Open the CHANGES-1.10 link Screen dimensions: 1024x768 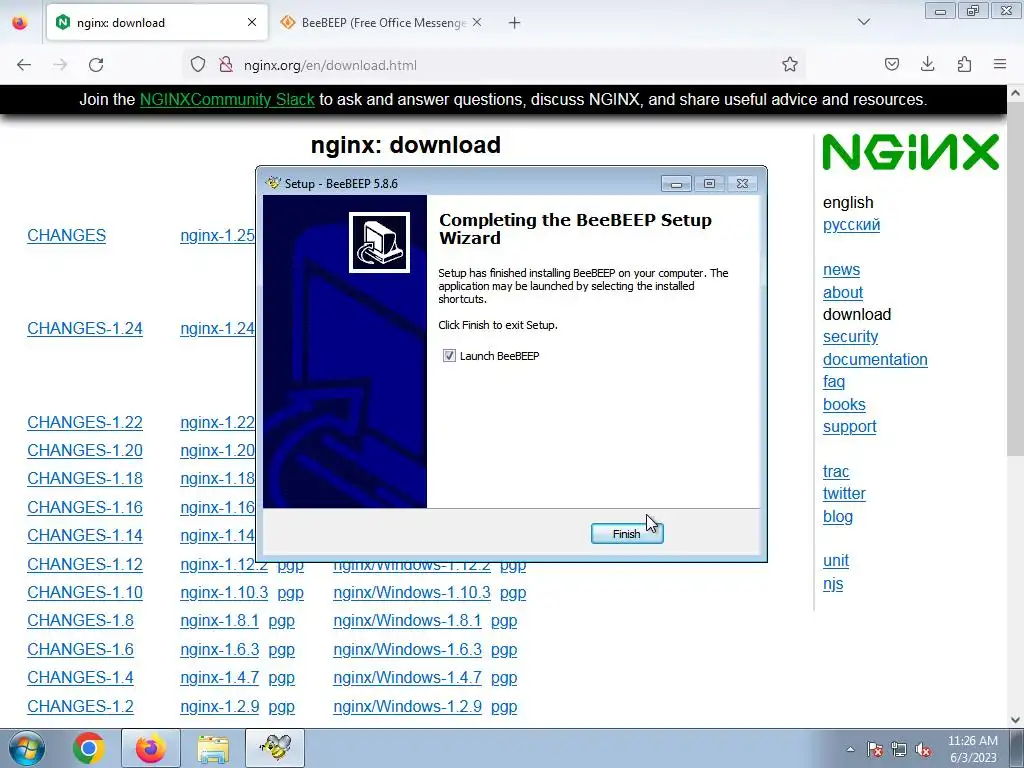(85, 592)
